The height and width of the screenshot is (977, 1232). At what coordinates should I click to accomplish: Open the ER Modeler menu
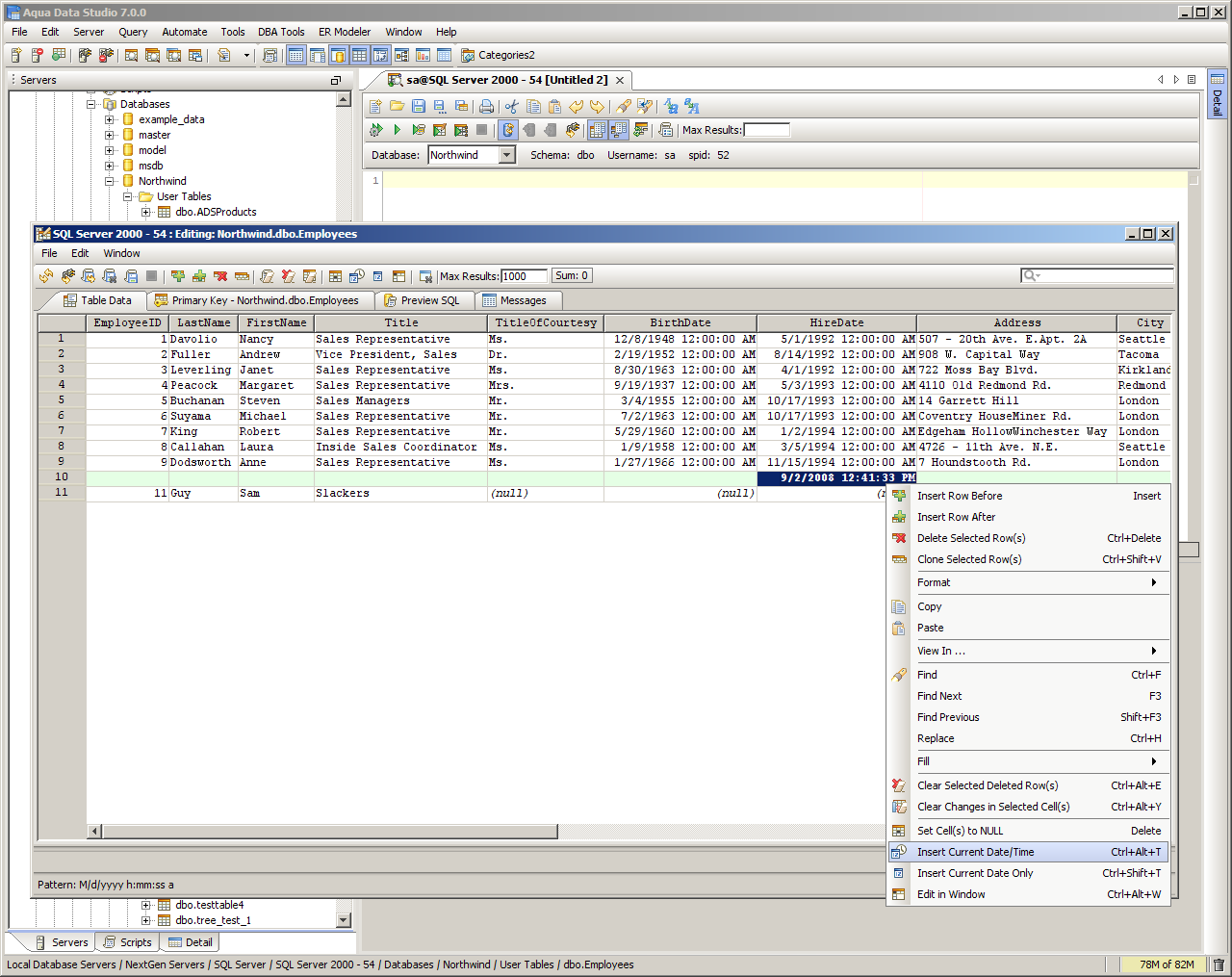tap(345, 32)
